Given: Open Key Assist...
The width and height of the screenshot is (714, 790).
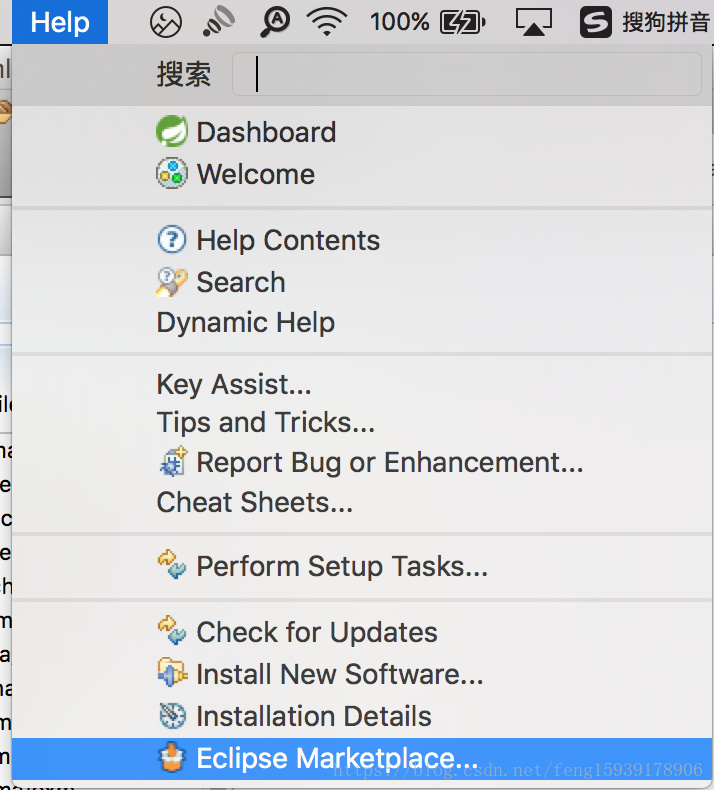Looking at the screenshot, I should pos(362,384).
